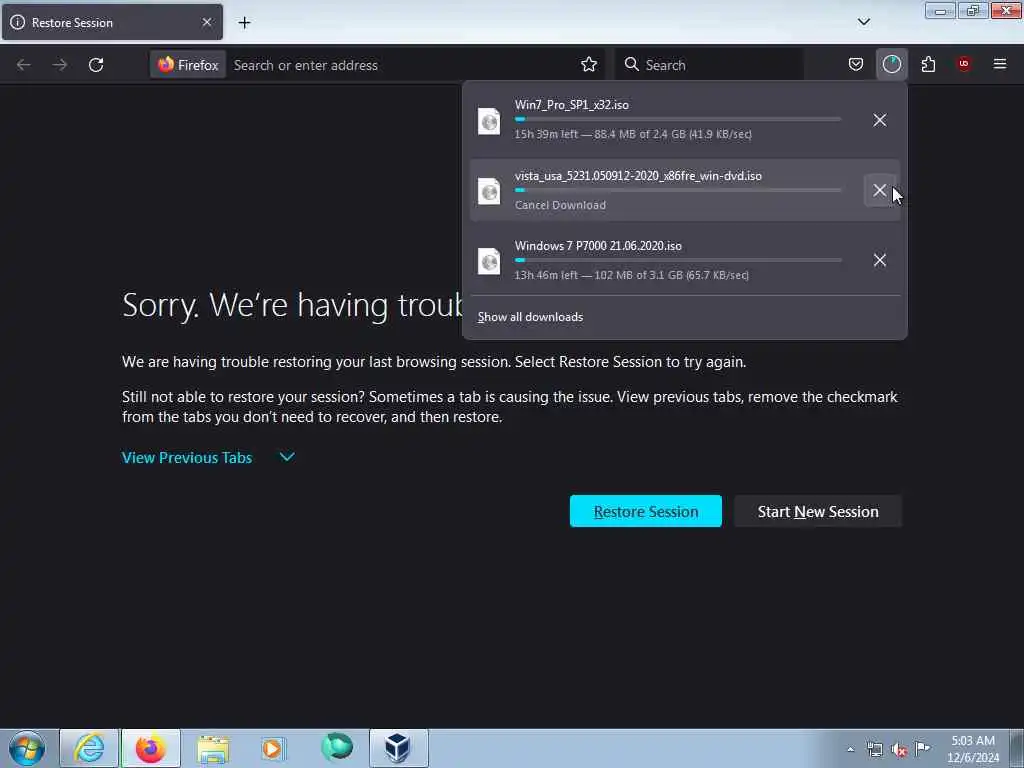Click the Cancel Download status text
1024x768 pixels.
(560, 205)
